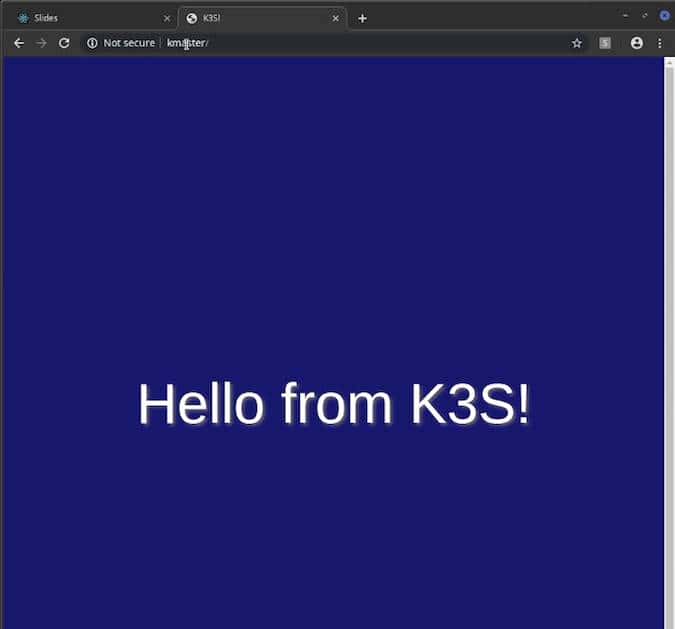This screenshot has height=629, width=675.
Task: Bookmark this page with the star
Action: (577, 43)
